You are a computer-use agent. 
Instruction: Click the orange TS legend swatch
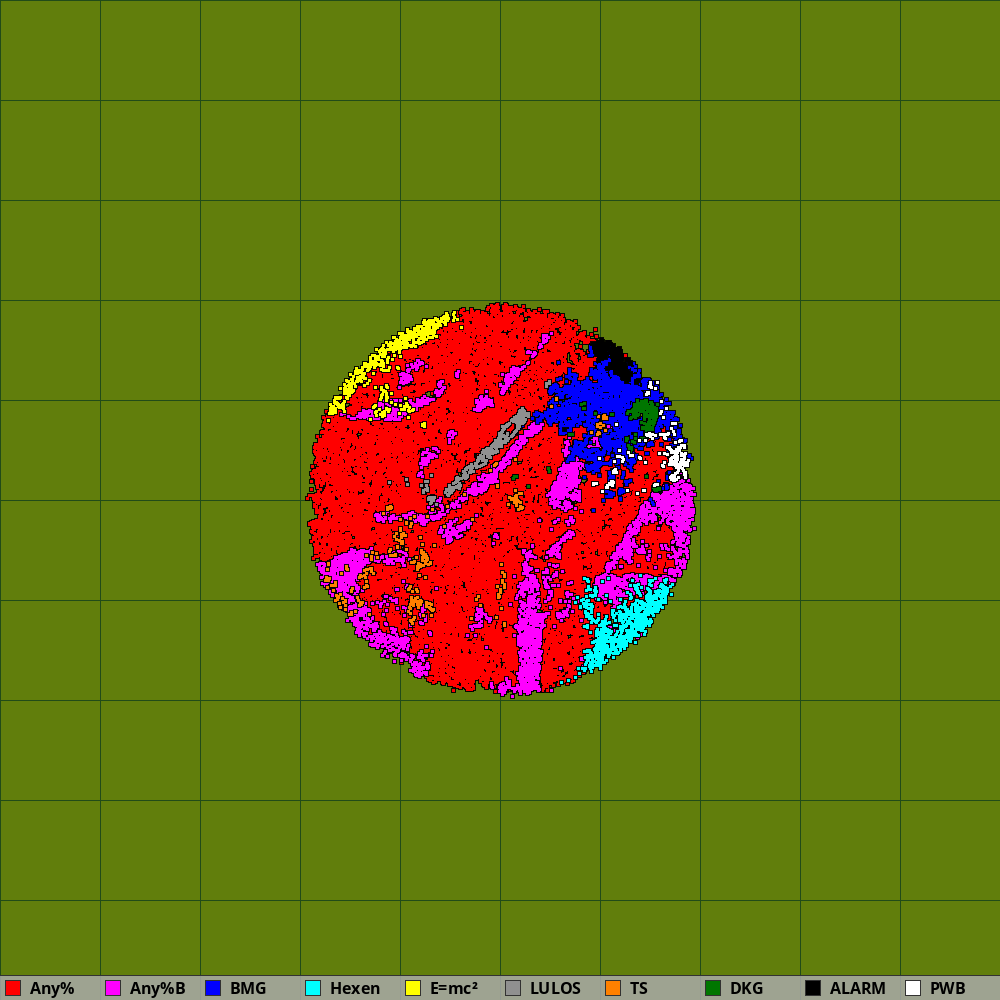coord(614,988)
